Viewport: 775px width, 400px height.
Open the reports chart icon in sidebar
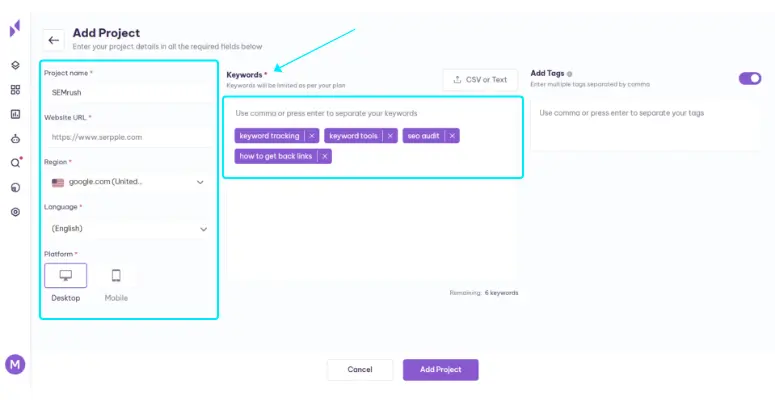pos(15,114)
